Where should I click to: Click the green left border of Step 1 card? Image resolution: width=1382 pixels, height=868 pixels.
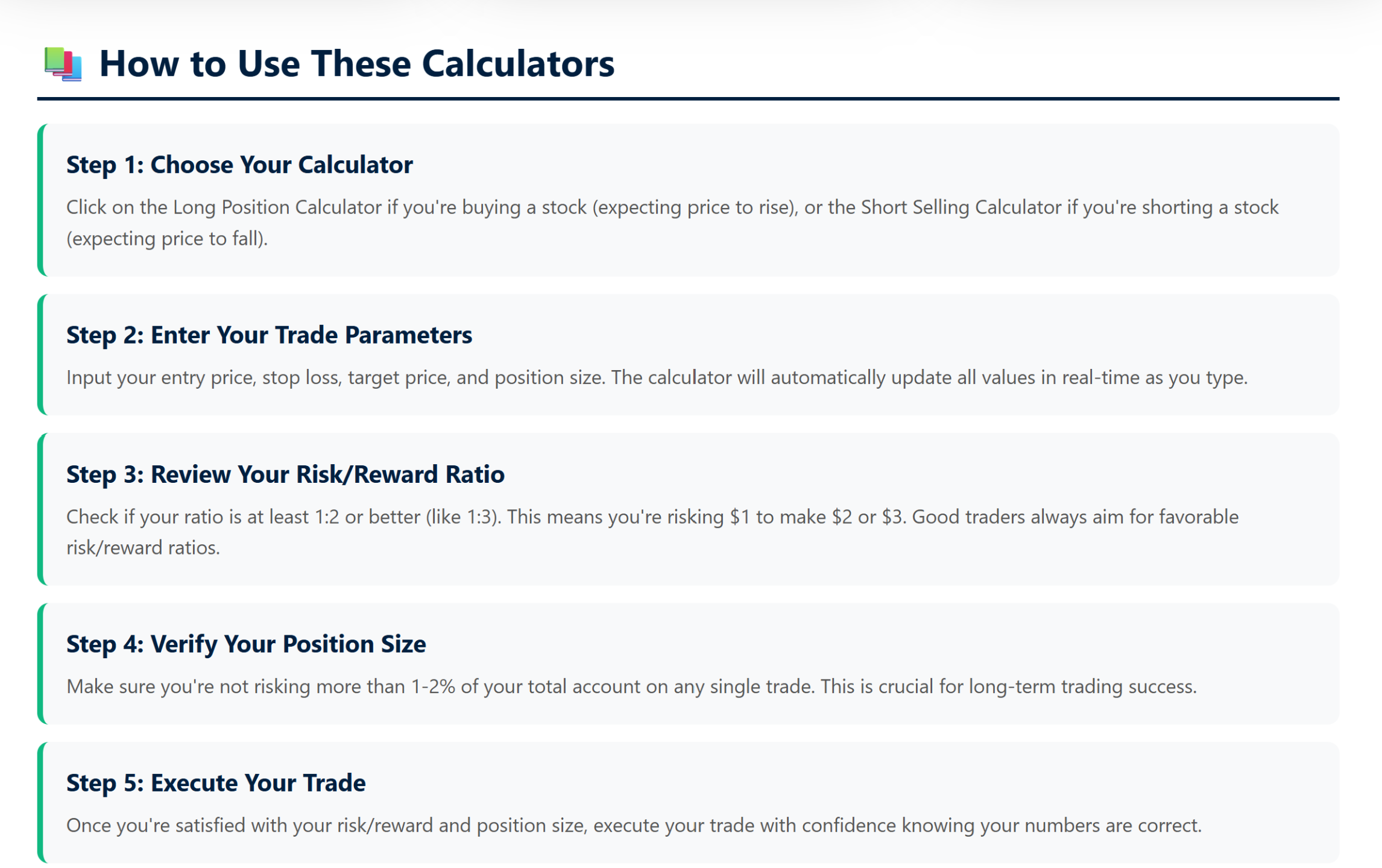41,200
